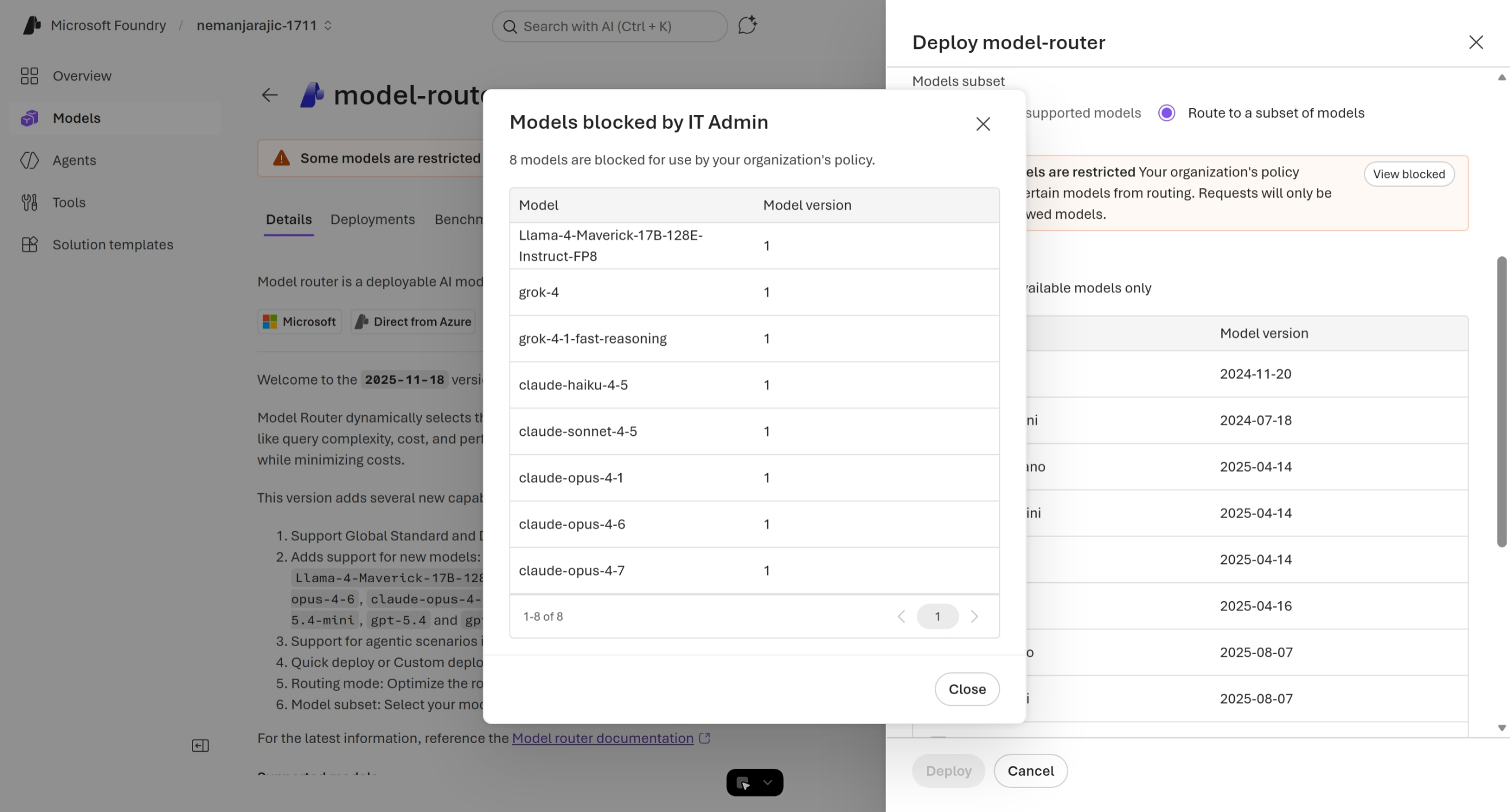Select the grok-4 model row
This screenshot has height=812, width=1510.
pos(754,292)
